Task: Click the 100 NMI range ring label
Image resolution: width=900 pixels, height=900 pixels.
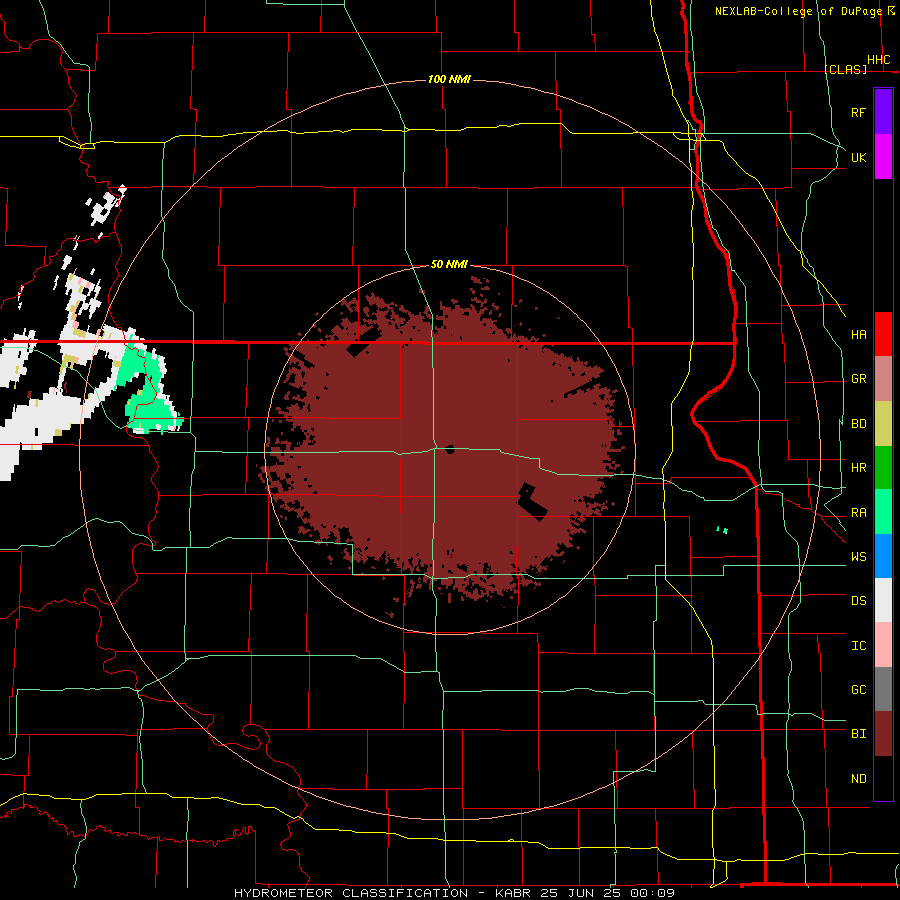Action: [449, 79]
